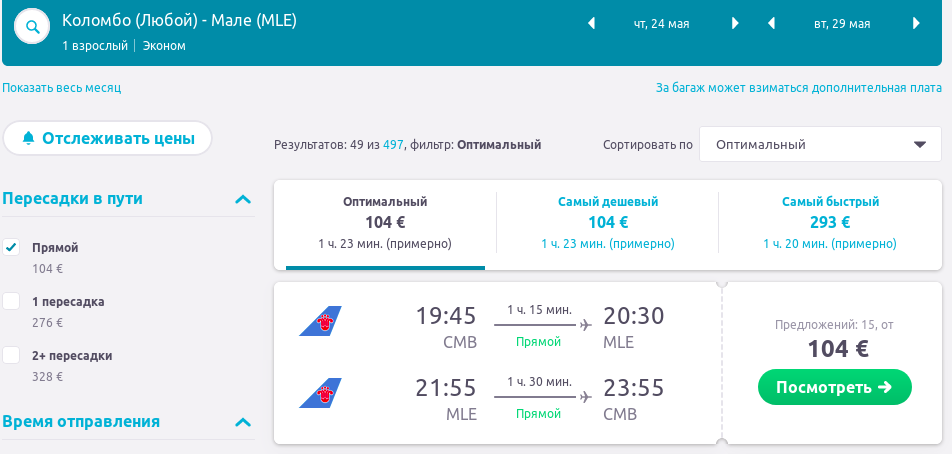
Task: Uncheck the Прямой direct flights checkbox
Action: click(12, 247)
